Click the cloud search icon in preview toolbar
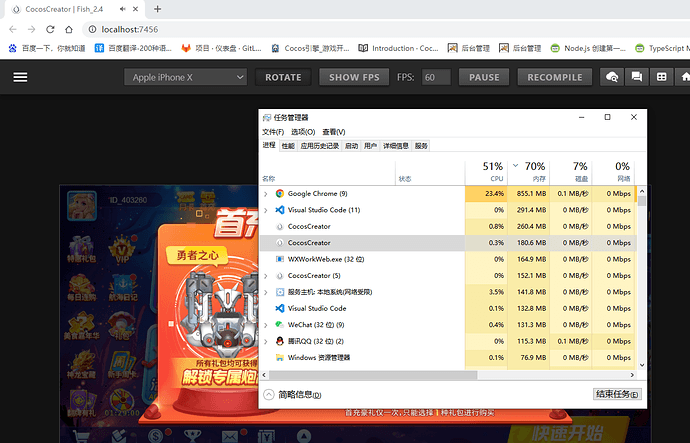This screenshot has height=443, width=690. tap(612, 77)
